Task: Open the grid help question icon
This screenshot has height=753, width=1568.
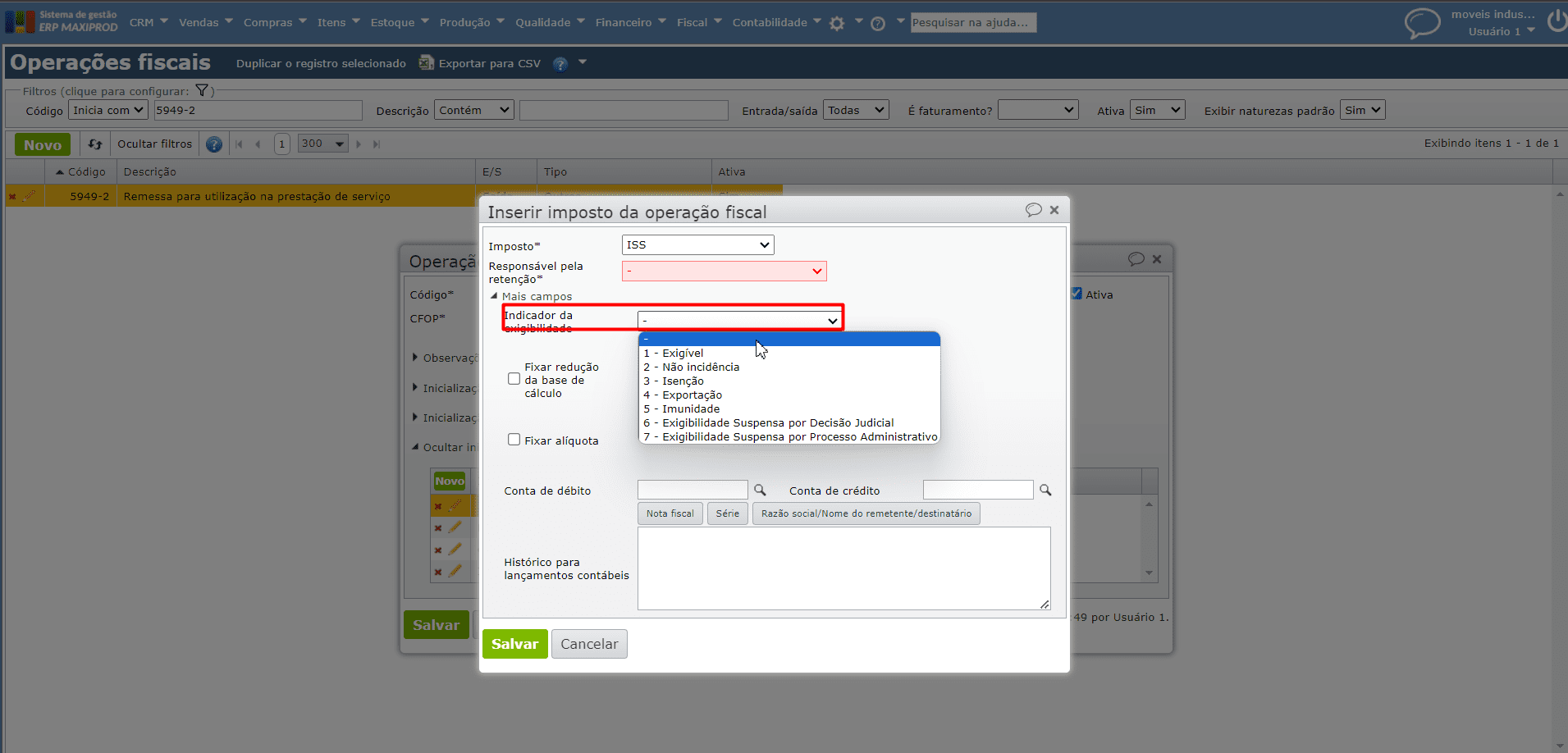Action: 214,144
